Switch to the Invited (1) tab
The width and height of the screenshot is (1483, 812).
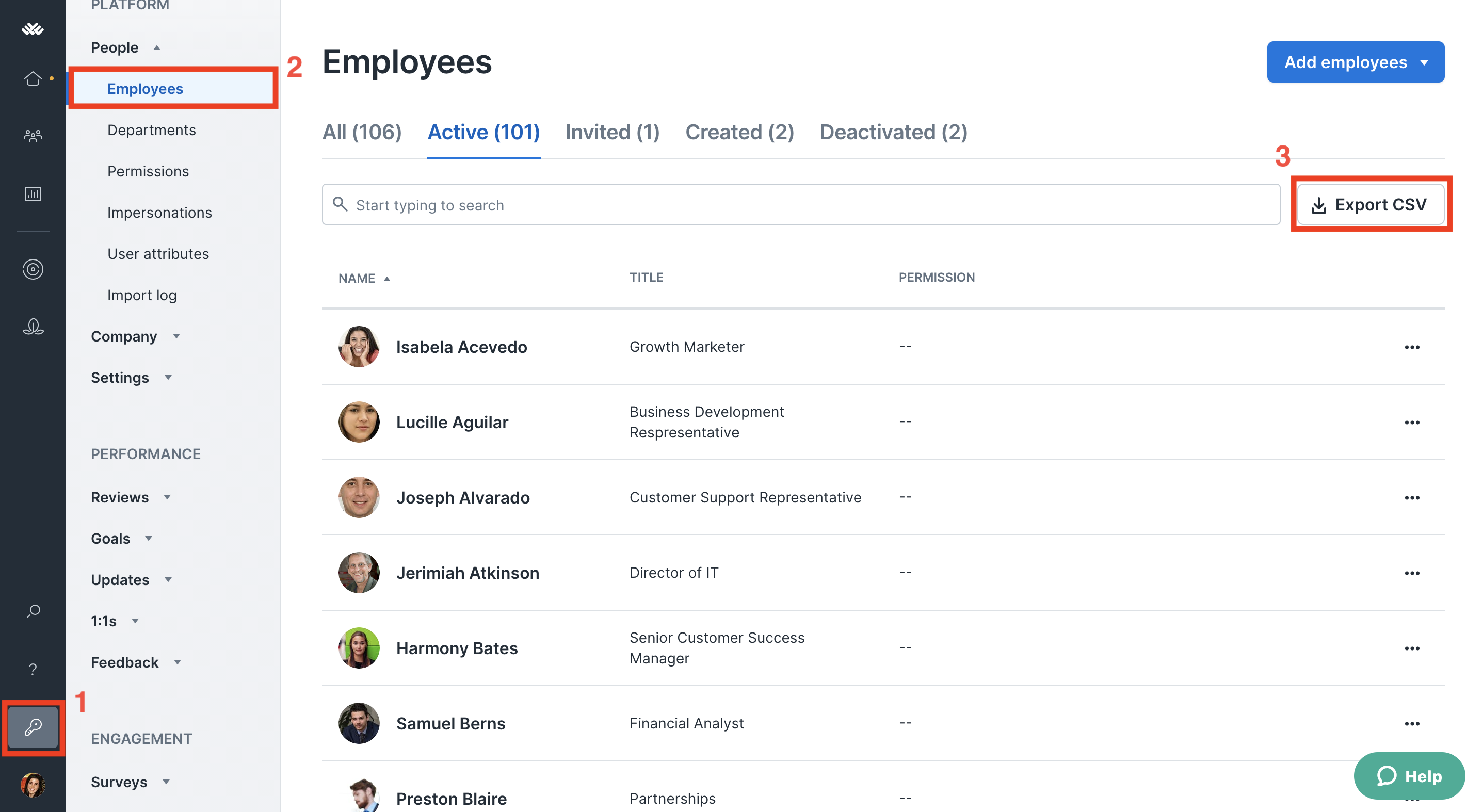[x=612, y=133]
